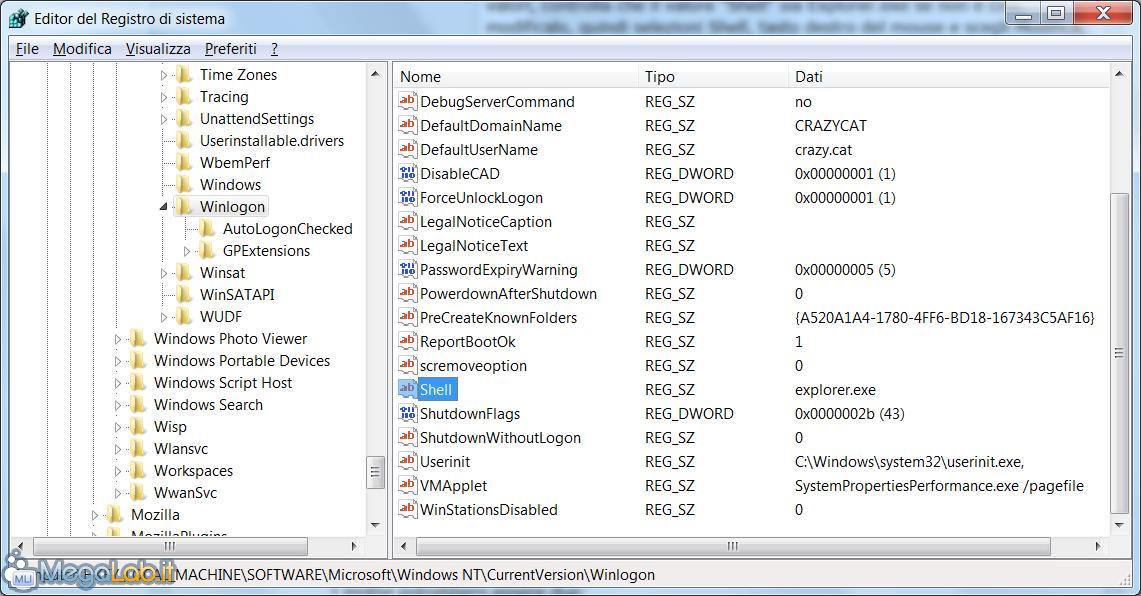
Task: Click the Tracing folder icon
Action: (x=185, y=97)
